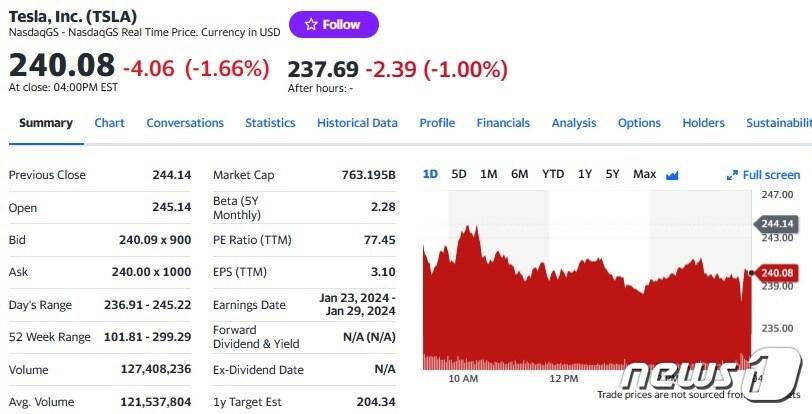This screenshot has height=414, width=812.
Task: Open the chart type icon
Action: pyautogui.click(x=672, y=175)
